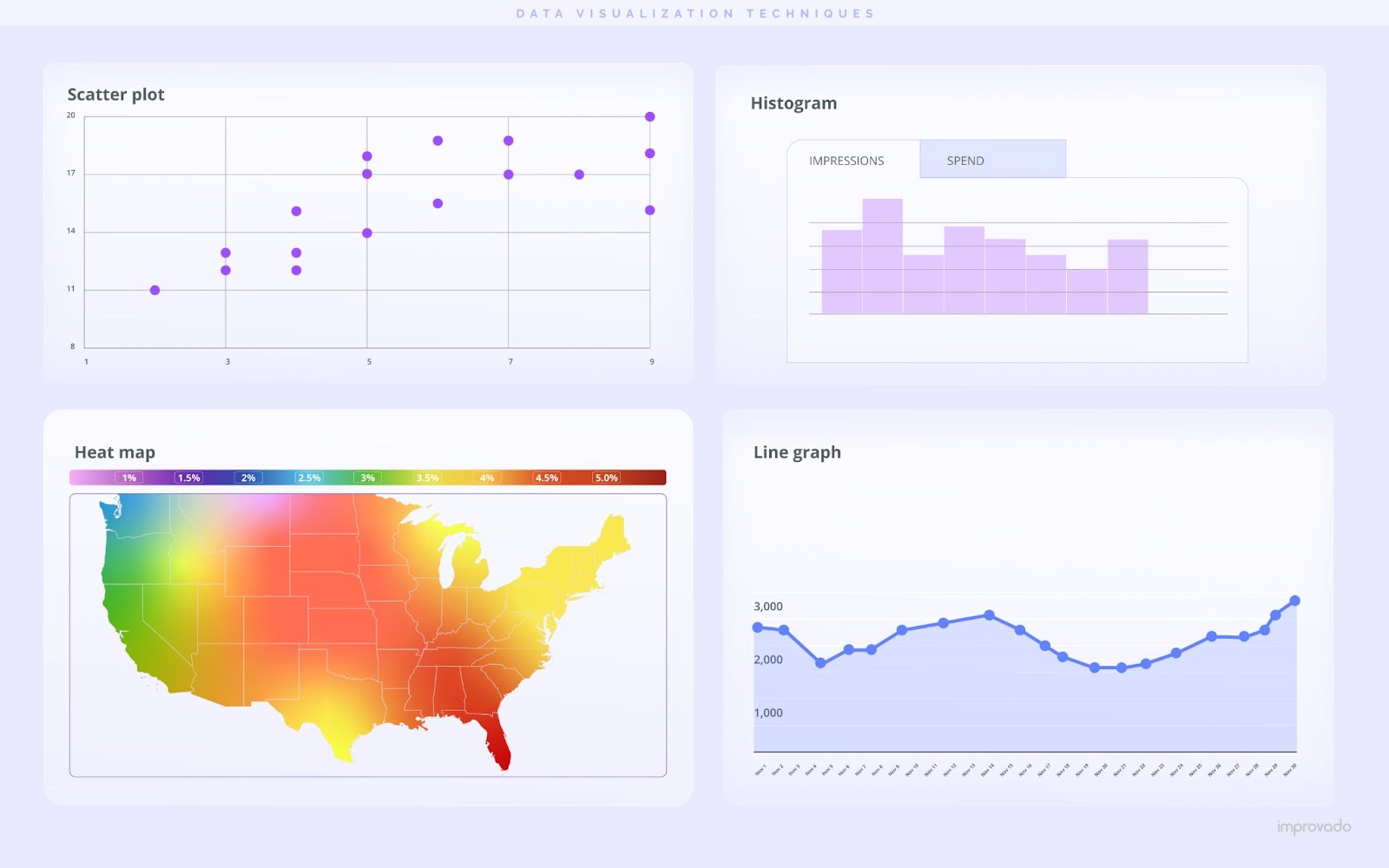Click the Histogram heading
This screenshot has width=1389, height=868.
click(793, 102)
